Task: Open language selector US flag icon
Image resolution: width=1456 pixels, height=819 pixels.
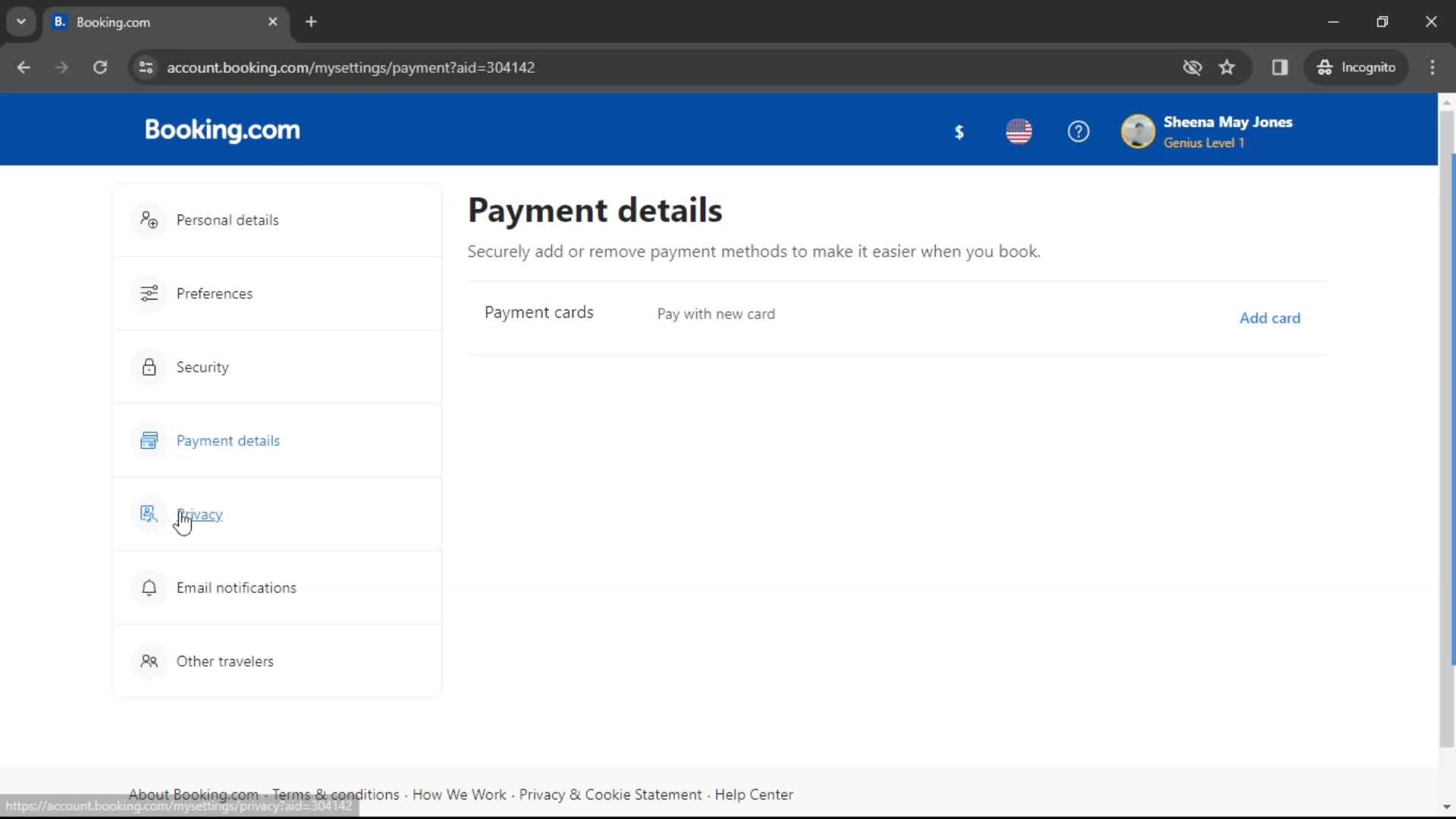Action: (x=1018, y=131)
